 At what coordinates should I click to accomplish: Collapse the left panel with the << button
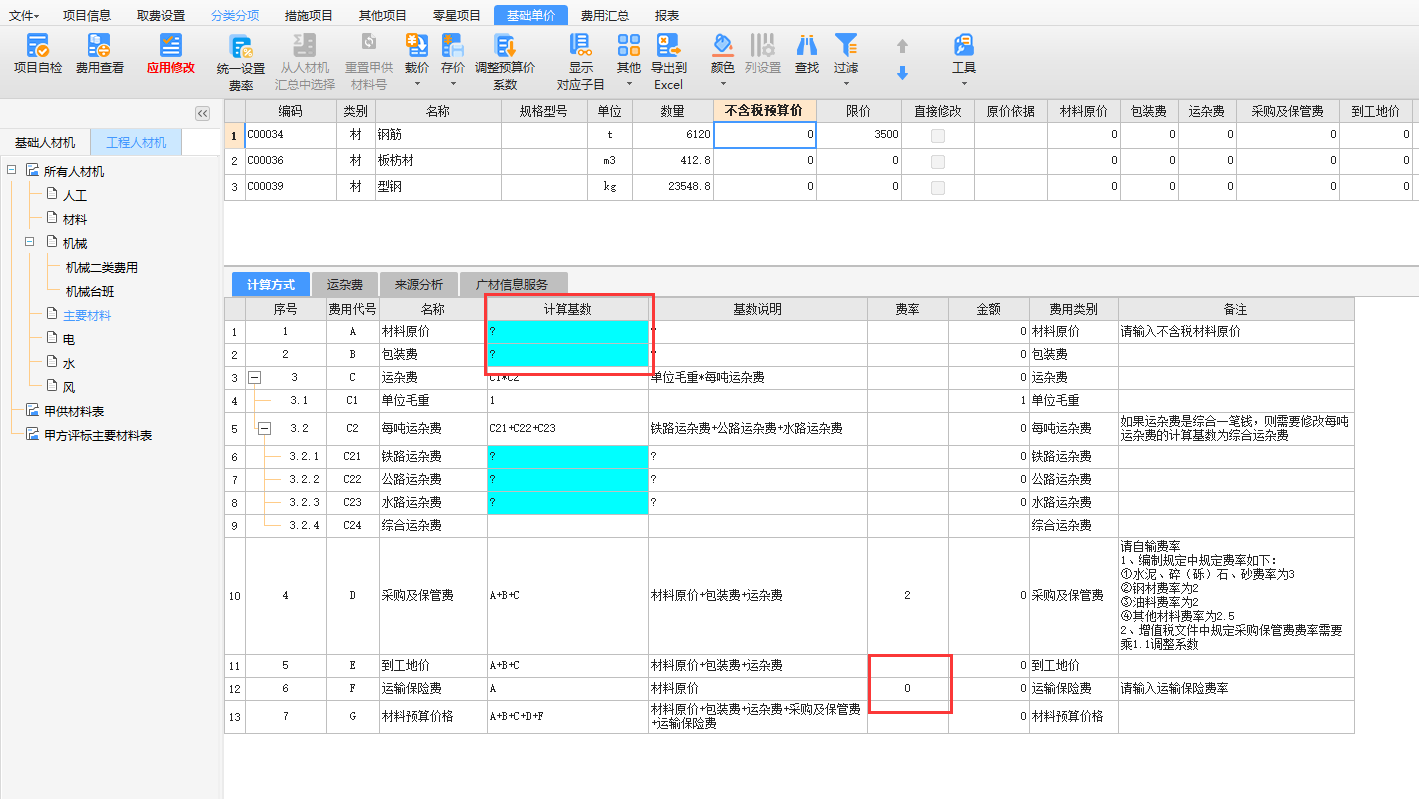click(202, 114)
